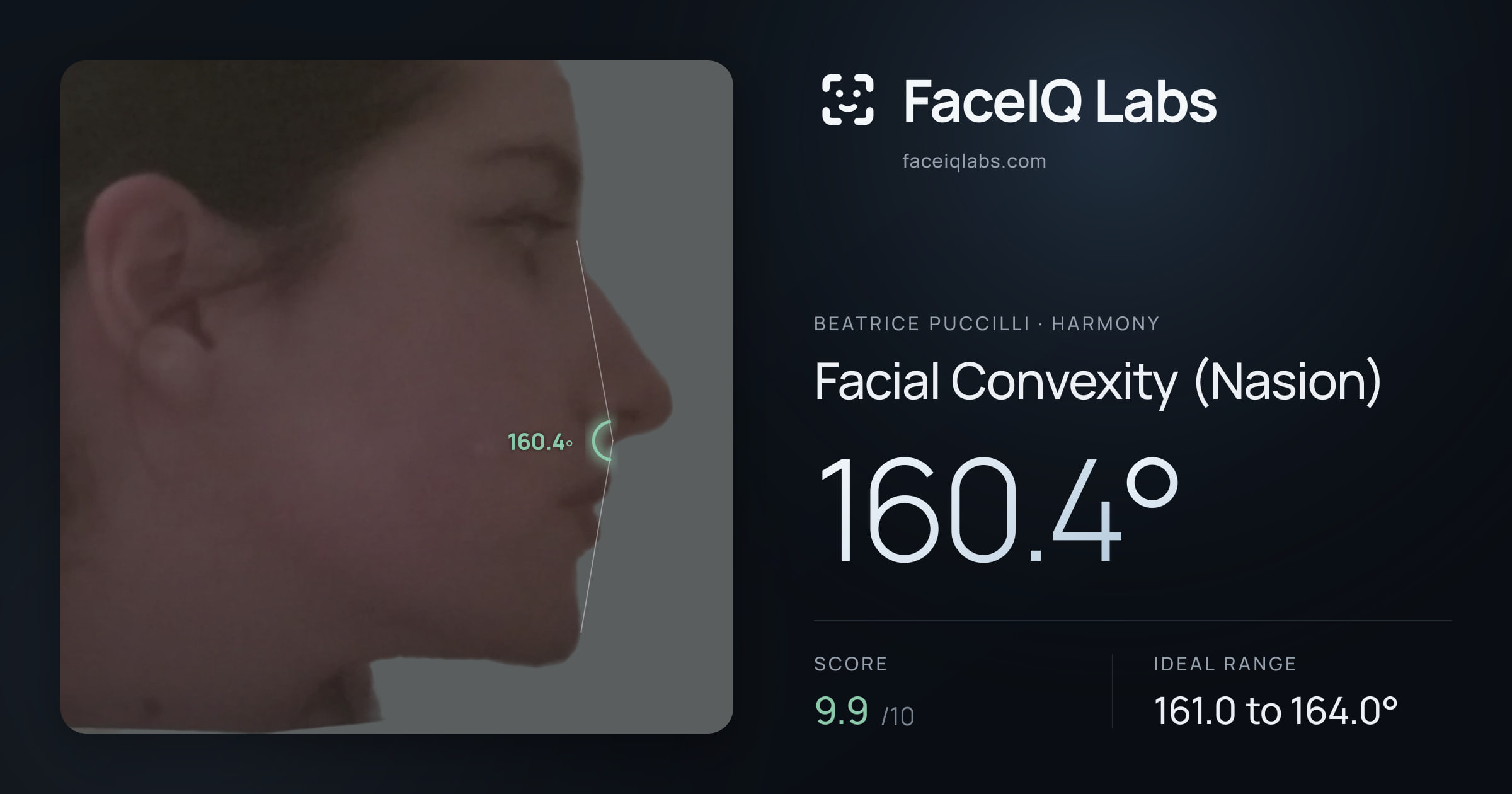1512x794 pixels.
Task: Click the 160.4° label on the photo
Action: click(540, 442)
